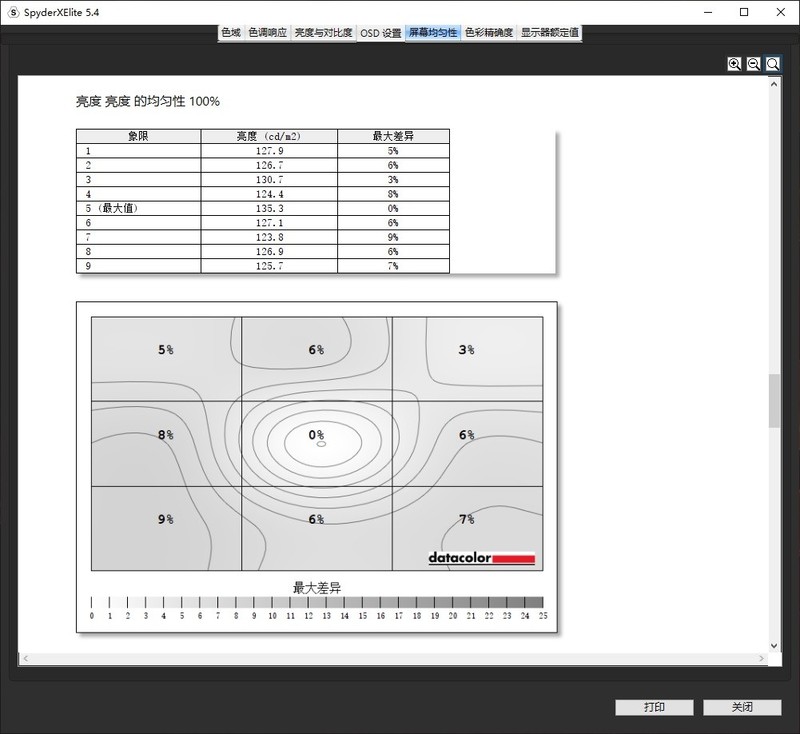Click the 125.7 brightness cell
Screen dimensions: 800x734
269,266
